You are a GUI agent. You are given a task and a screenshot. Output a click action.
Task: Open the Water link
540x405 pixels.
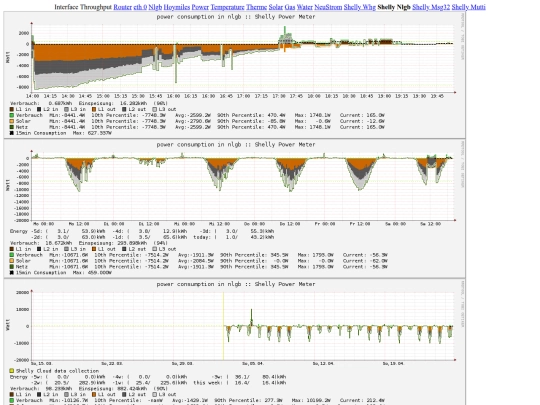(304, 7)
